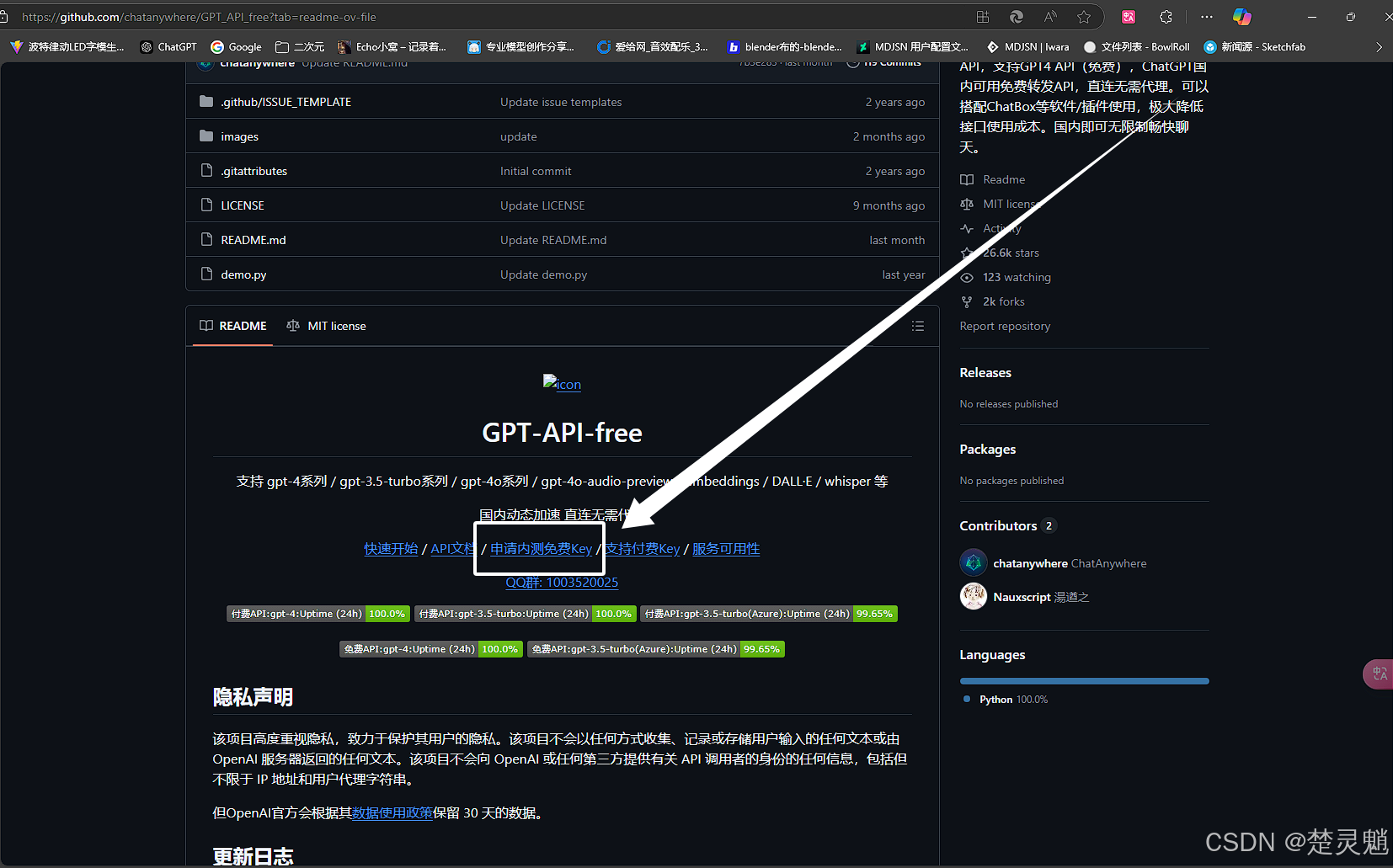
Task: View the Update demo.py commit
Action: pyautogui.click(x=543, y=274)
